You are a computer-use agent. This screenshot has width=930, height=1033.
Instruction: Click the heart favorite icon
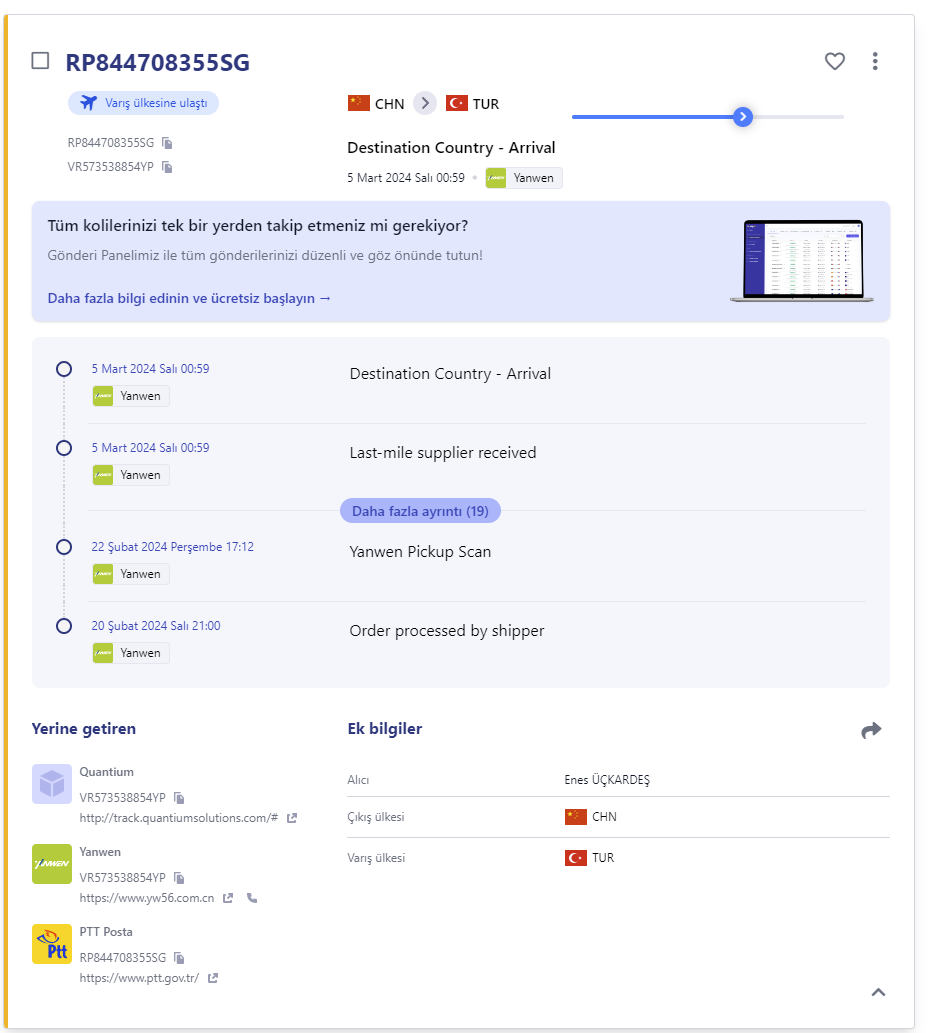click(835, 62)
